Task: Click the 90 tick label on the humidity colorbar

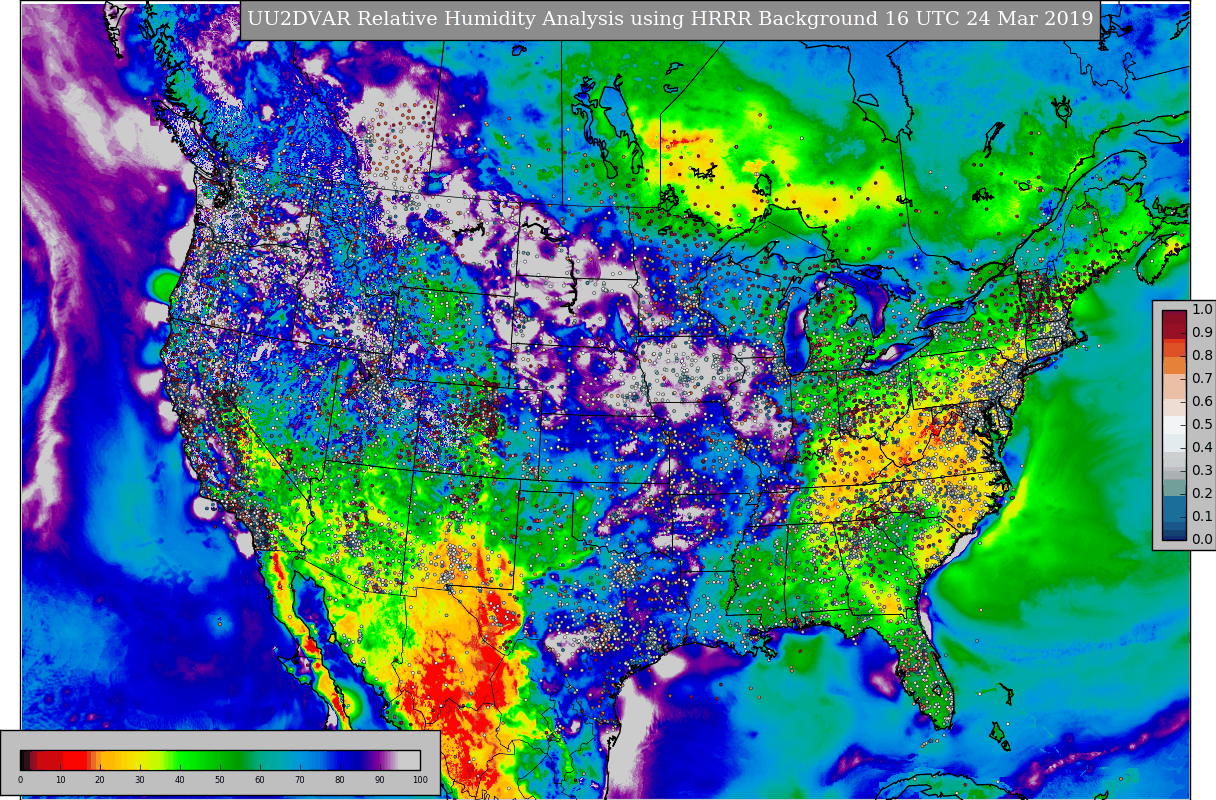Action: click(380, 780)
